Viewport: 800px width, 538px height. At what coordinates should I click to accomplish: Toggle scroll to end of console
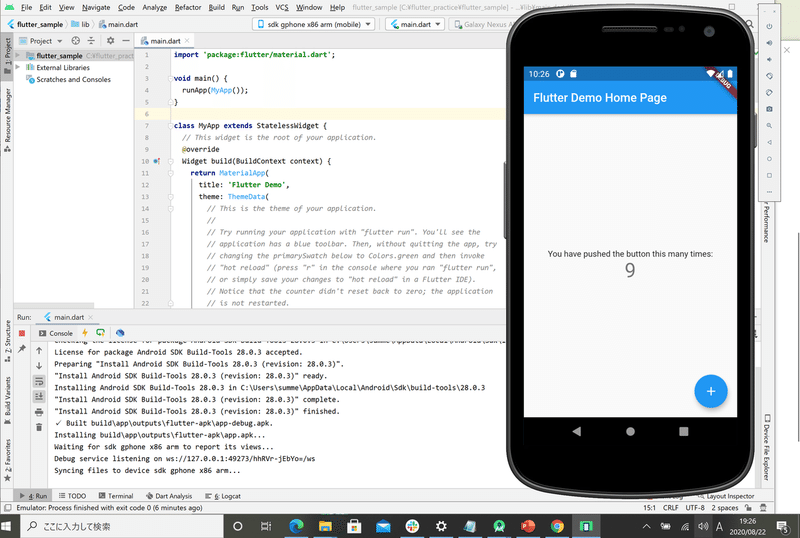[39, 396]
